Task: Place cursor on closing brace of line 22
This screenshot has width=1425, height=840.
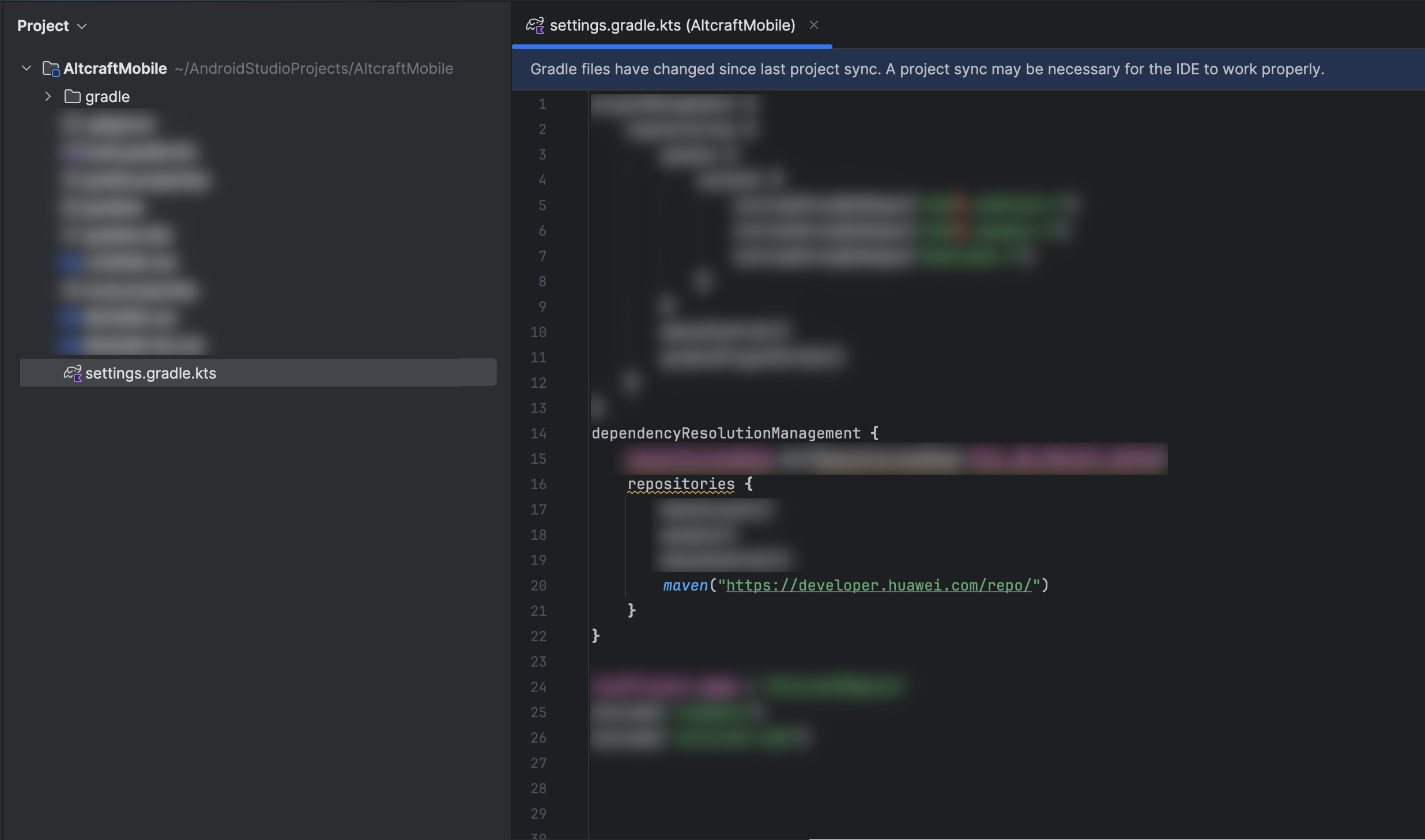Action: [596, 636]
